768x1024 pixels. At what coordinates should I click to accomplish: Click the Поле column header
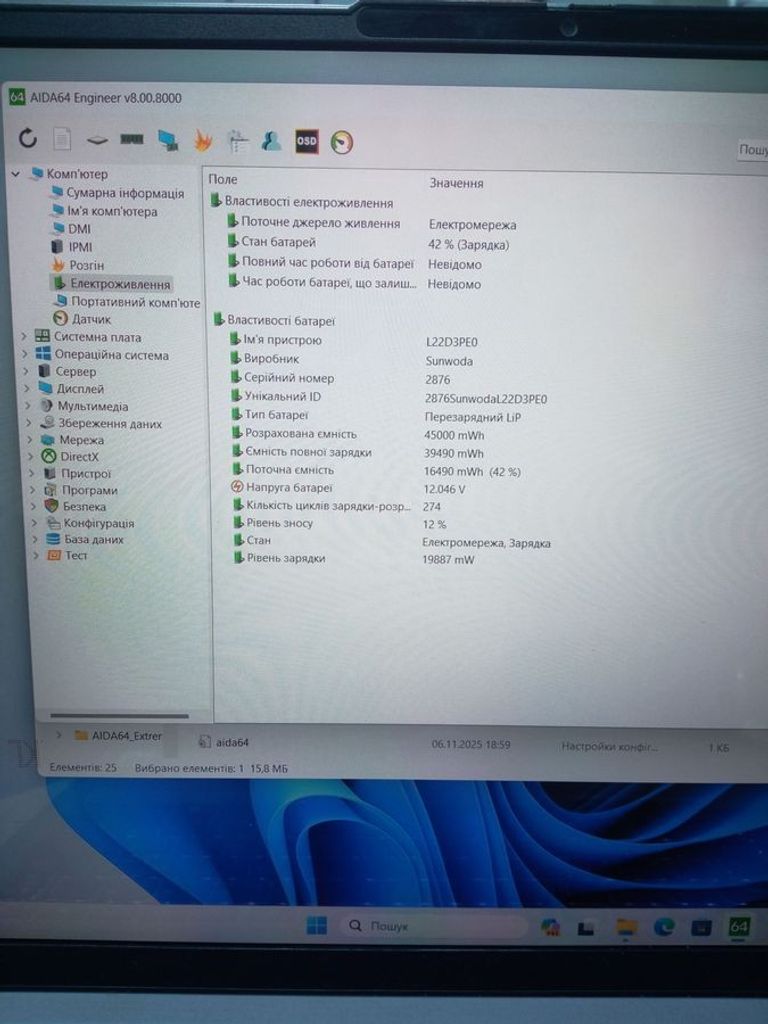(x=223, y=179)
